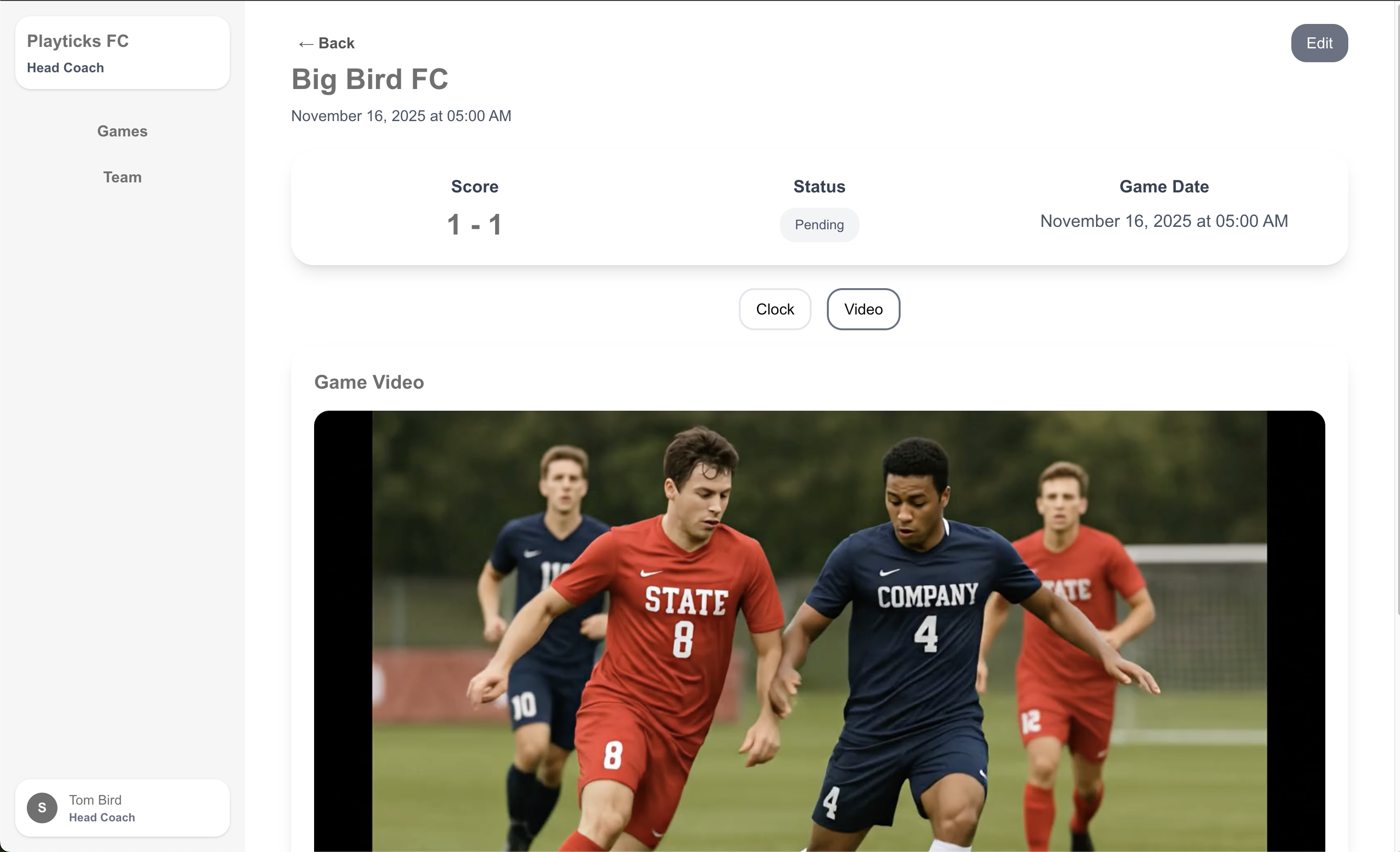Click the Pending status badge

819,225
